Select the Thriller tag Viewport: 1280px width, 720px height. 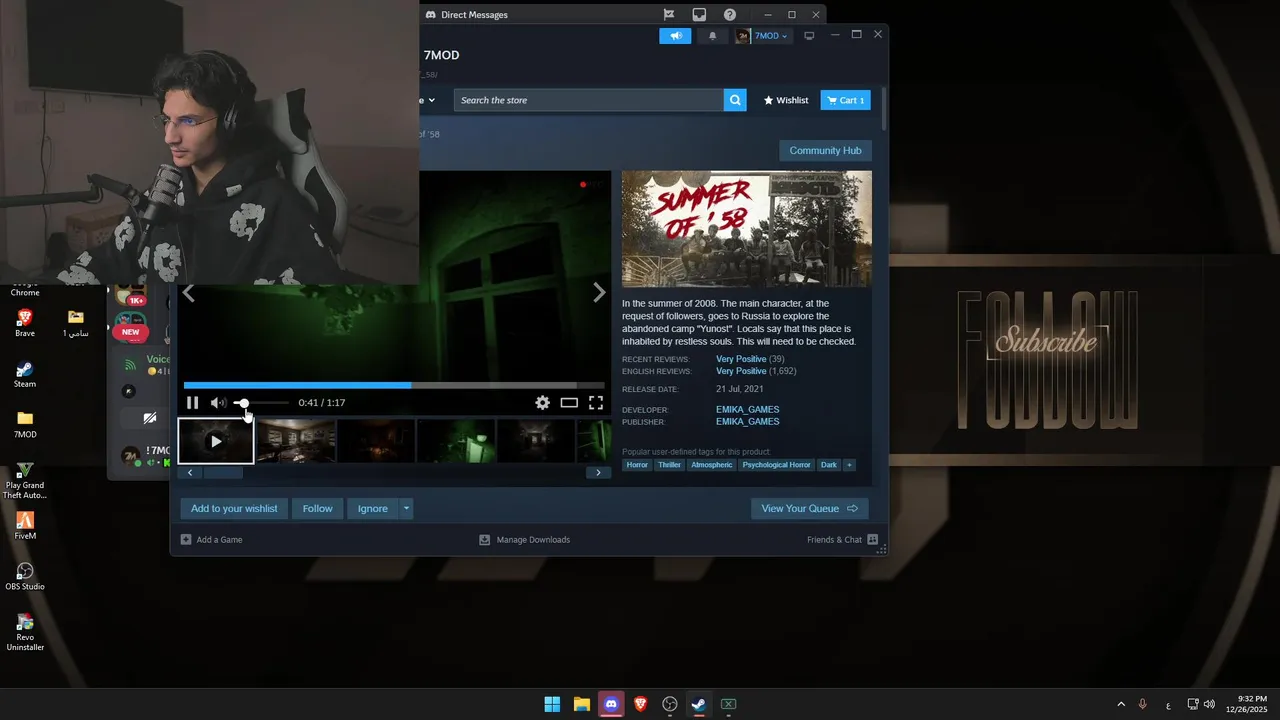pos(669,465)
